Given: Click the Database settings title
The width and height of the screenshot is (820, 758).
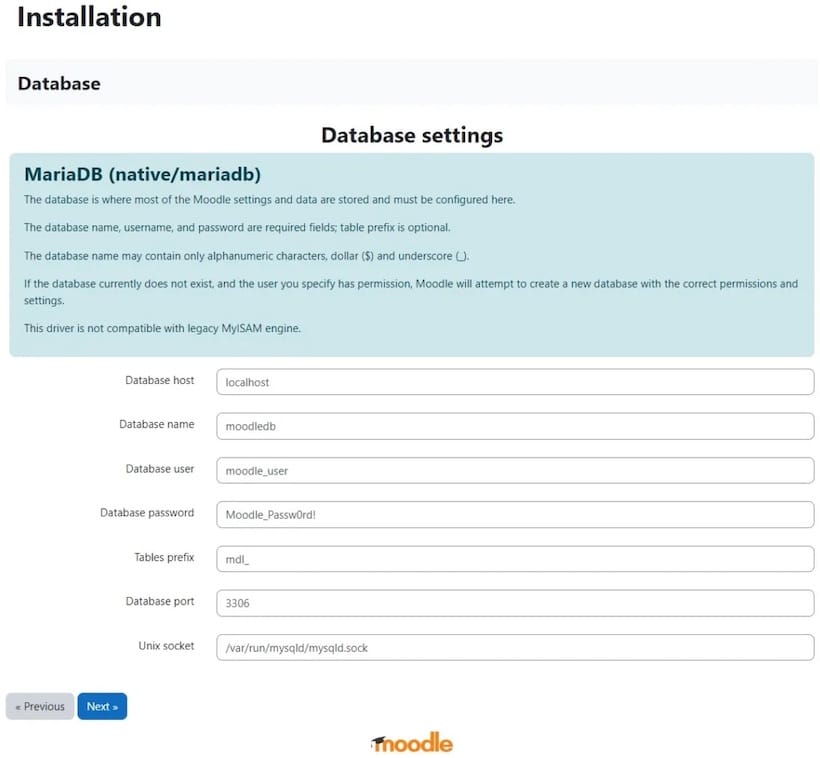Looking at the screenshot, I should (x=412, y=135).
